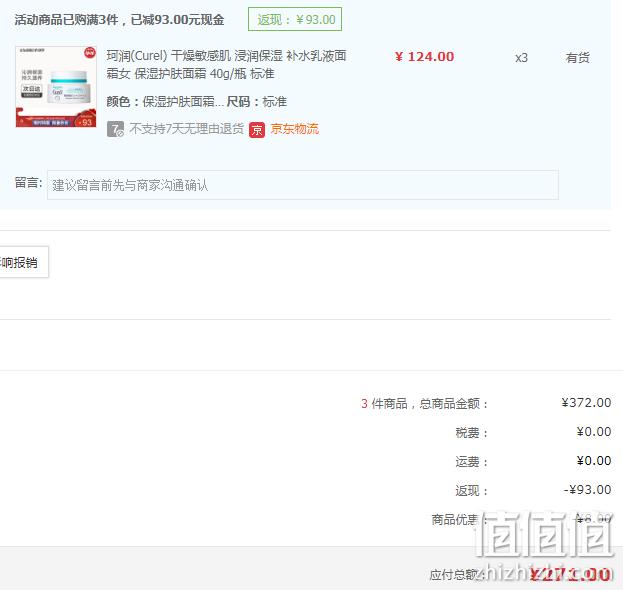
Task: Open the Curel cream product thumbnail
Action: 56,87
